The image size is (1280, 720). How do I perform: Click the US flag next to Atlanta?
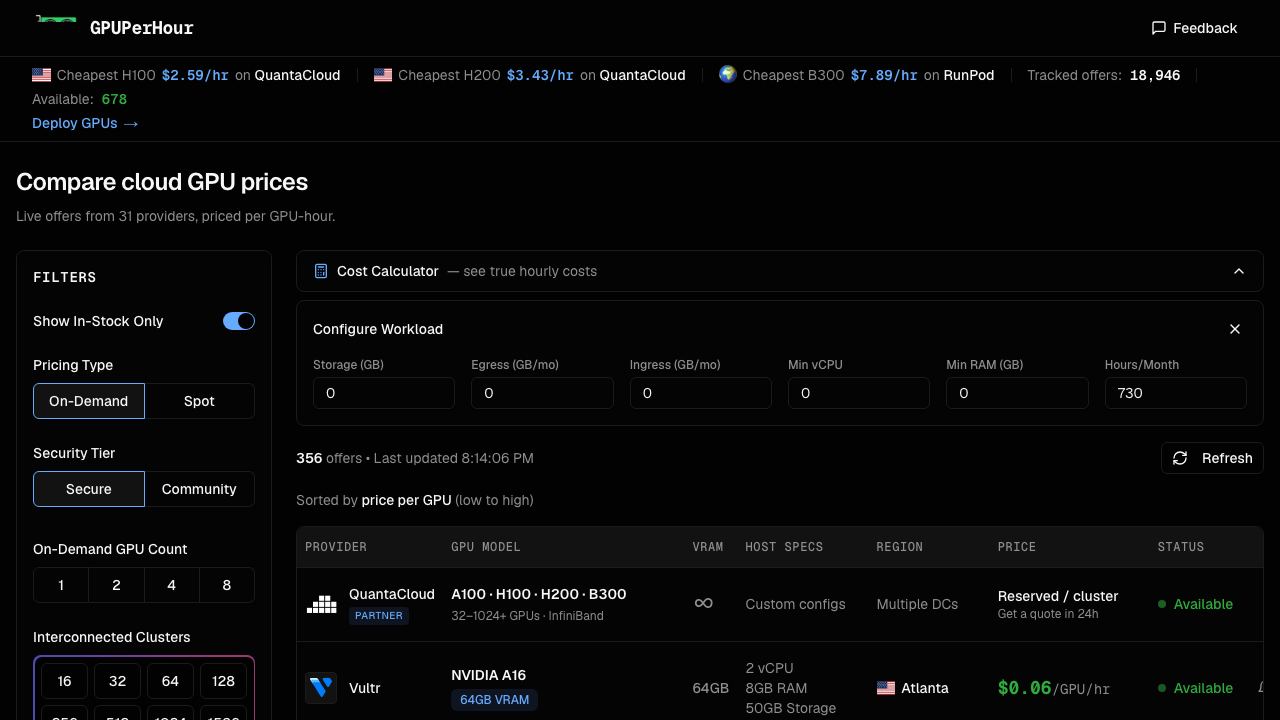coord(886,688)
